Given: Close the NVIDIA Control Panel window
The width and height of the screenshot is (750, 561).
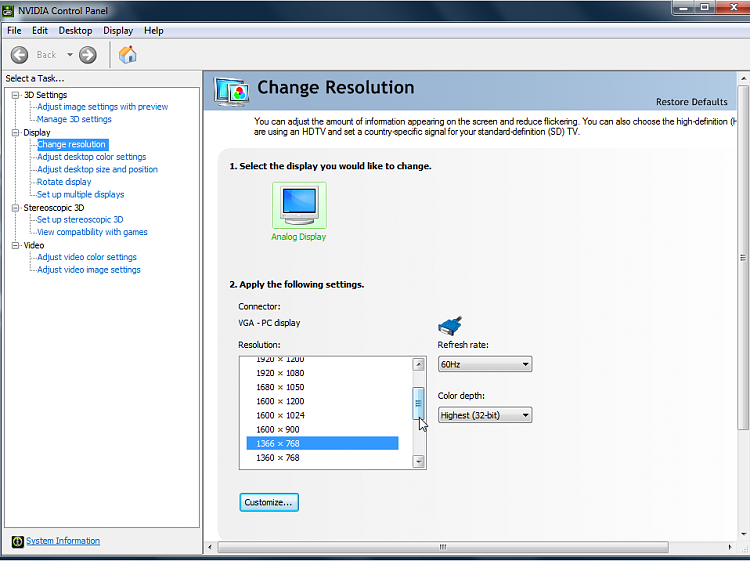Looking at the screenshot, I should pyautogui.click(x=733, y=7).
